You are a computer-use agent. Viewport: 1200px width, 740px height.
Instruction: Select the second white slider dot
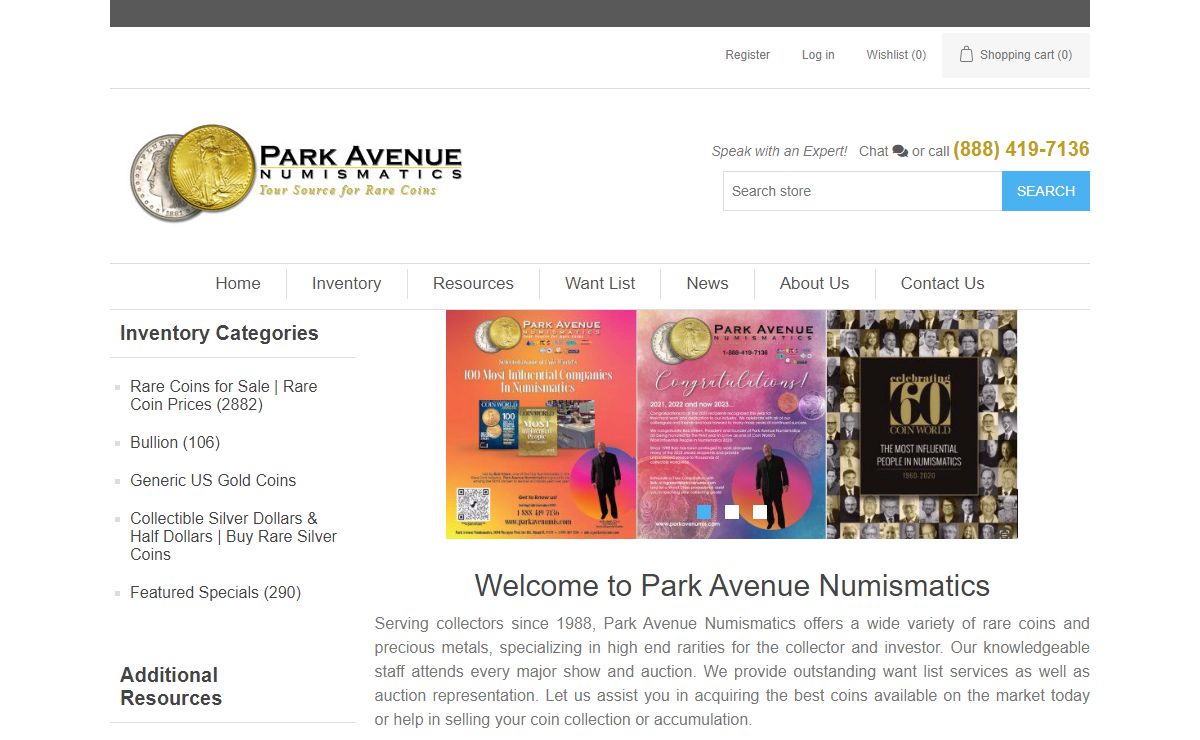tap(732, 512)
